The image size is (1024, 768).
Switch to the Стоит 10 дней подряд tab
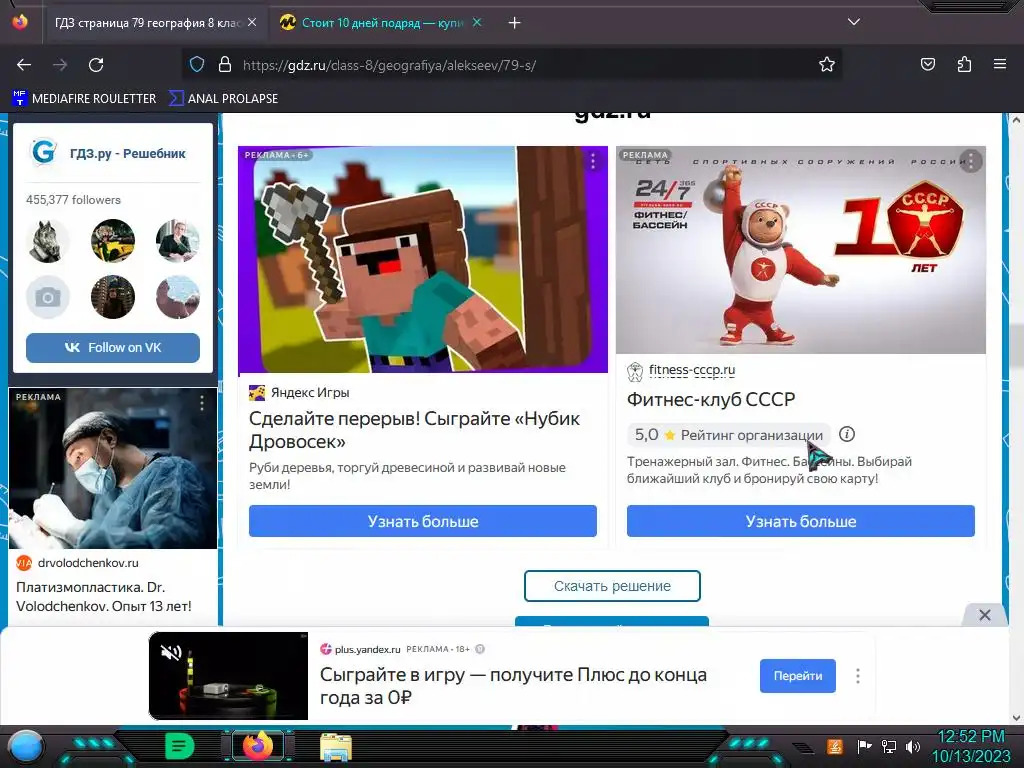pyautogui.click(x=382, y=23)
